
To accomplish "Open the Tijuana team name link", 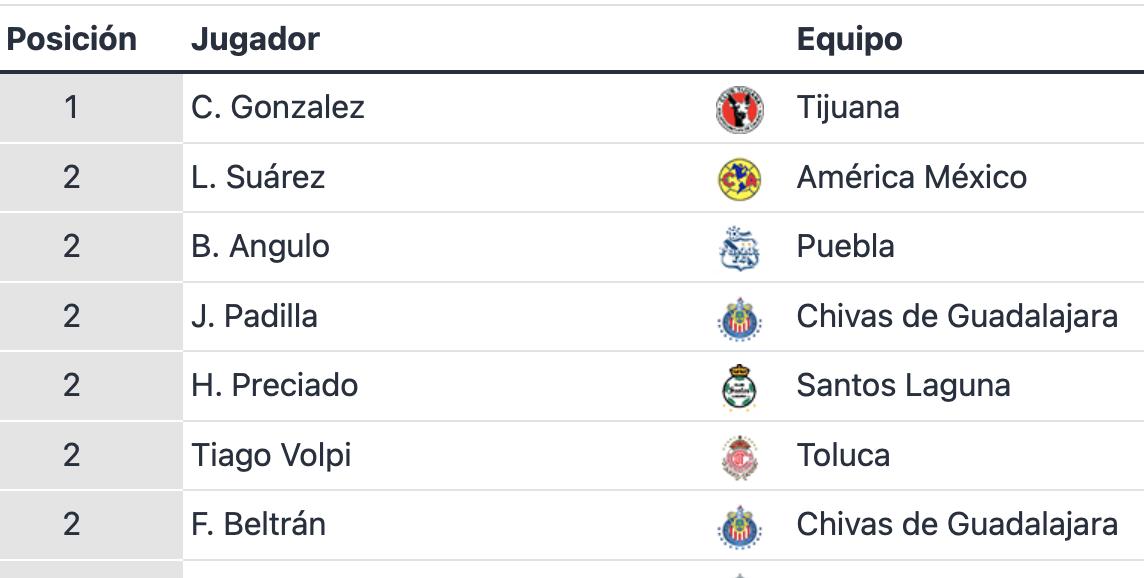I will [x=848, y=107].
